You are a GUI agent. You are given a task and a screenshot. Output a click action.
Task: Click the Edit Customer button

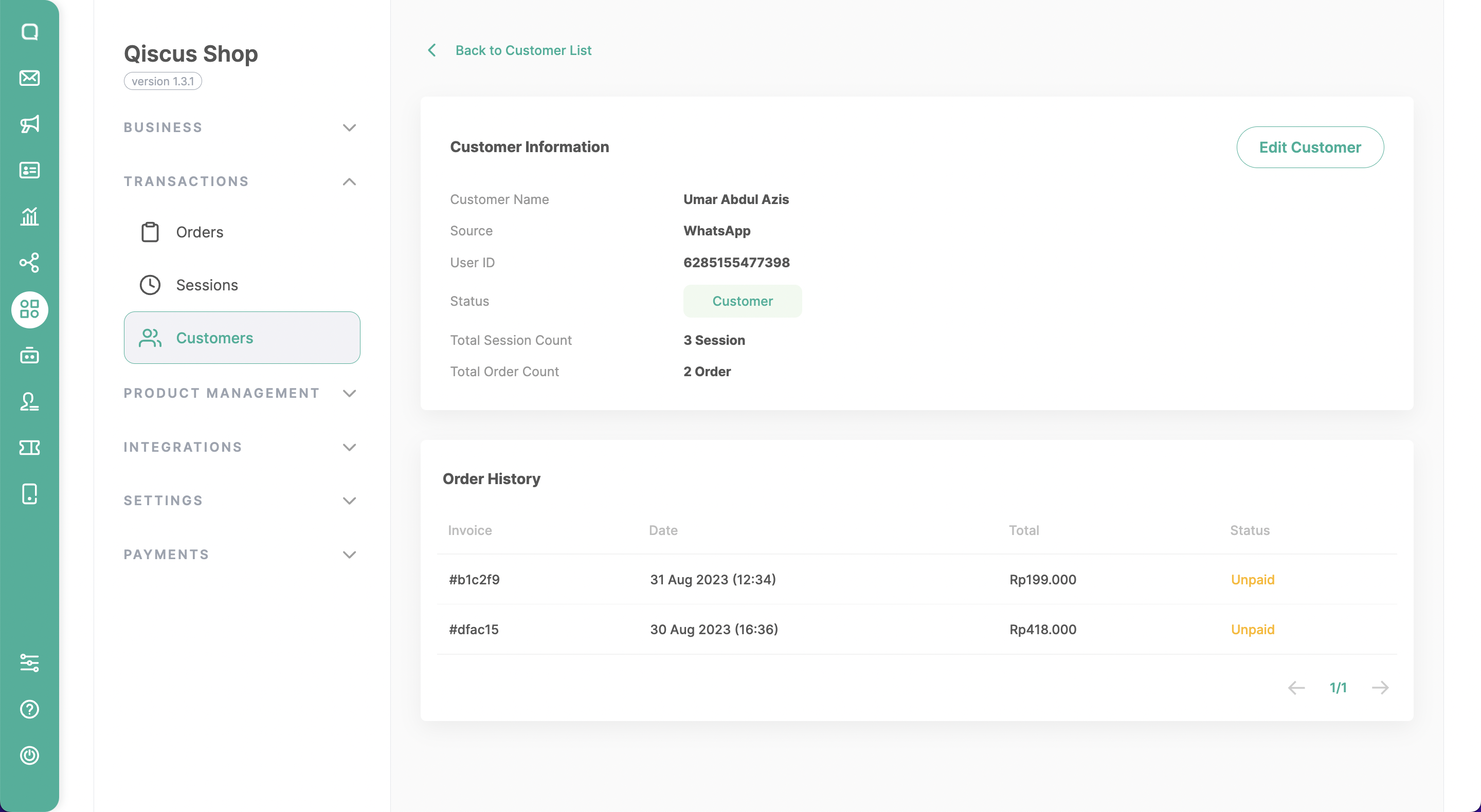[x=1310, y=147]
